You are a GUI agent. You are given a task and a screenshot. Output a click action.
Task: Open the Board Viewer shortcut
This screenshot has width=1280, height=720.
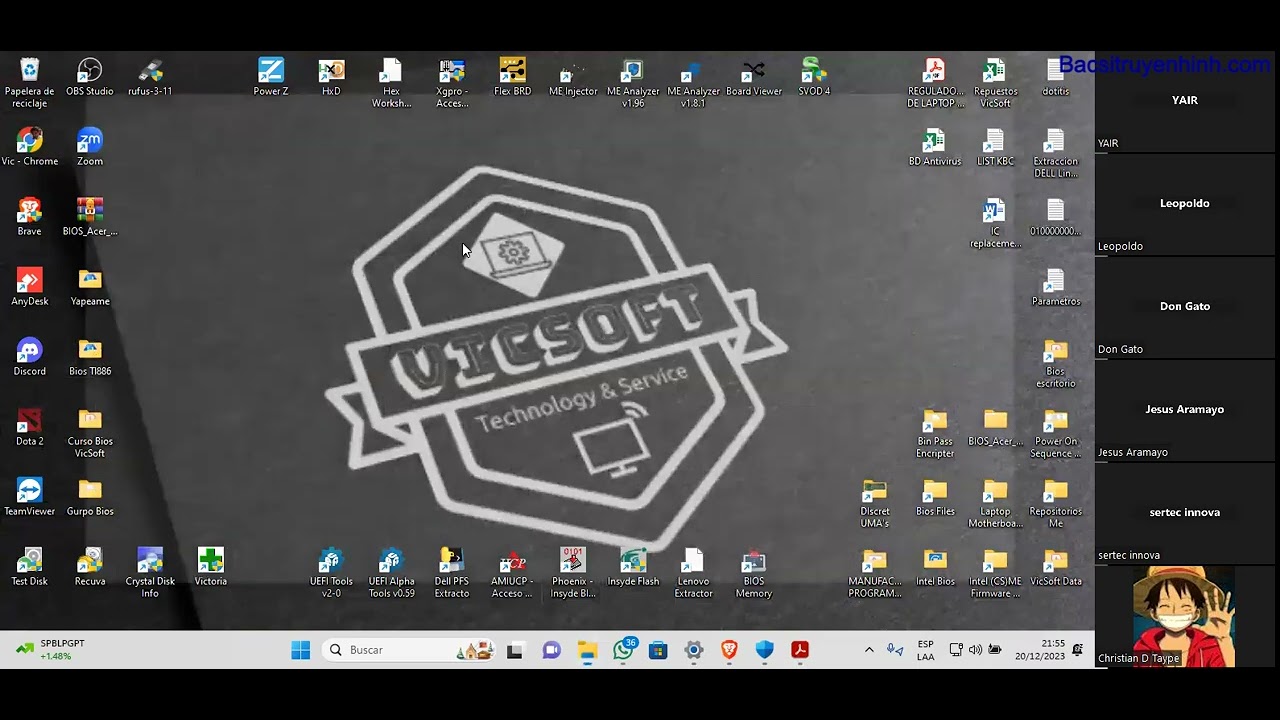(754, 77)
